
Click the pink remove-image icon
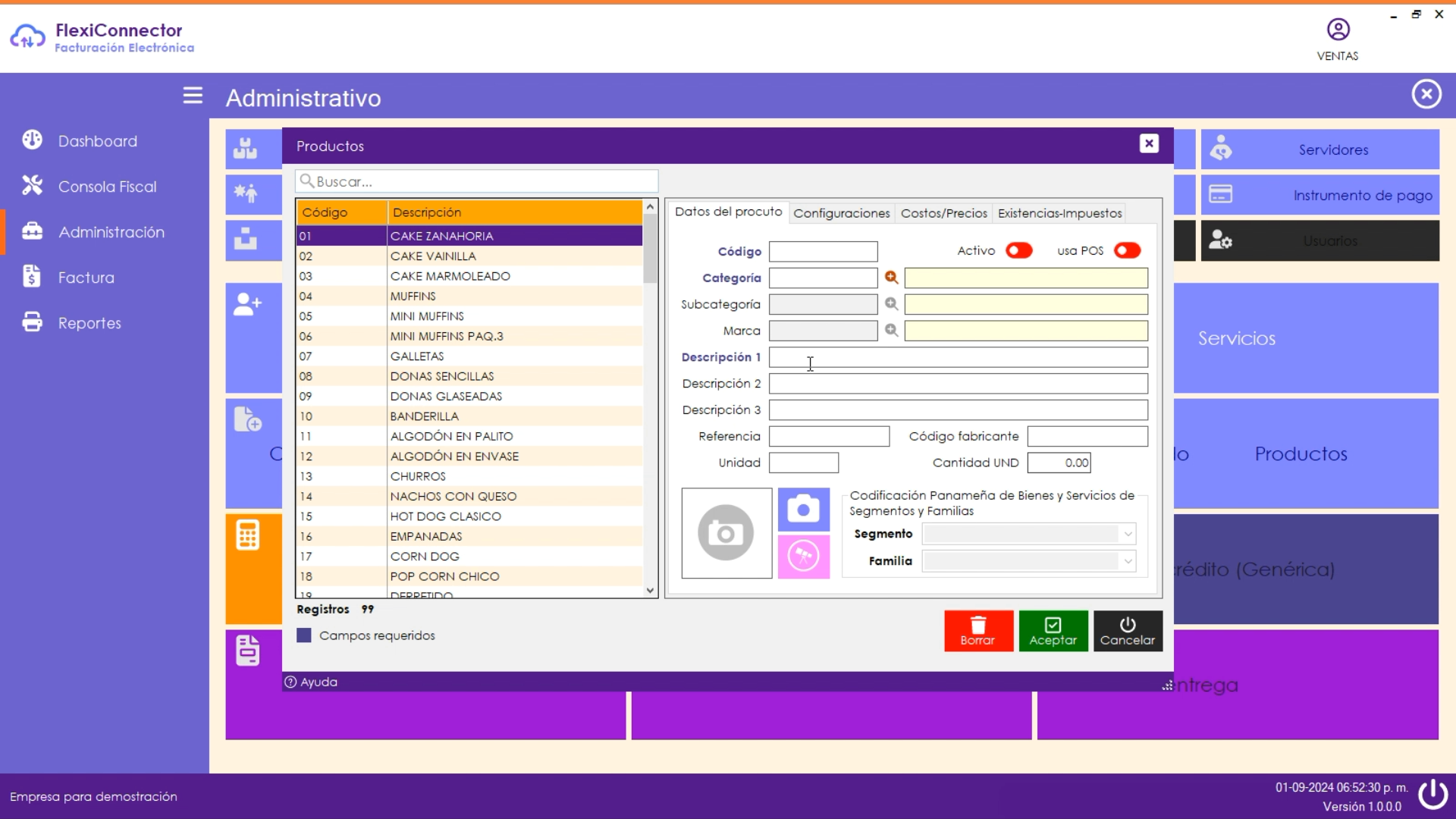(803, 557)
